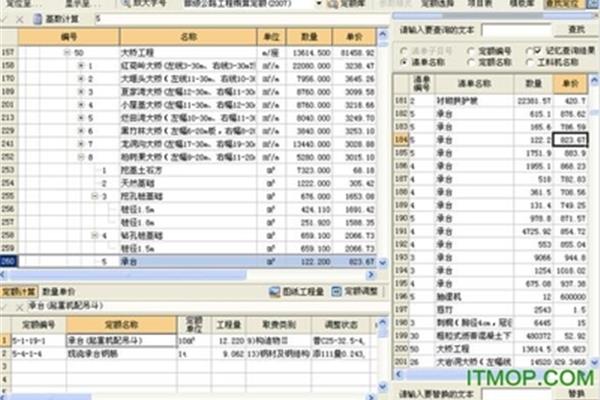600x400 pixels.
Task: Click main table horizontal scroll left arrow
Action: [x=3, y=274]
